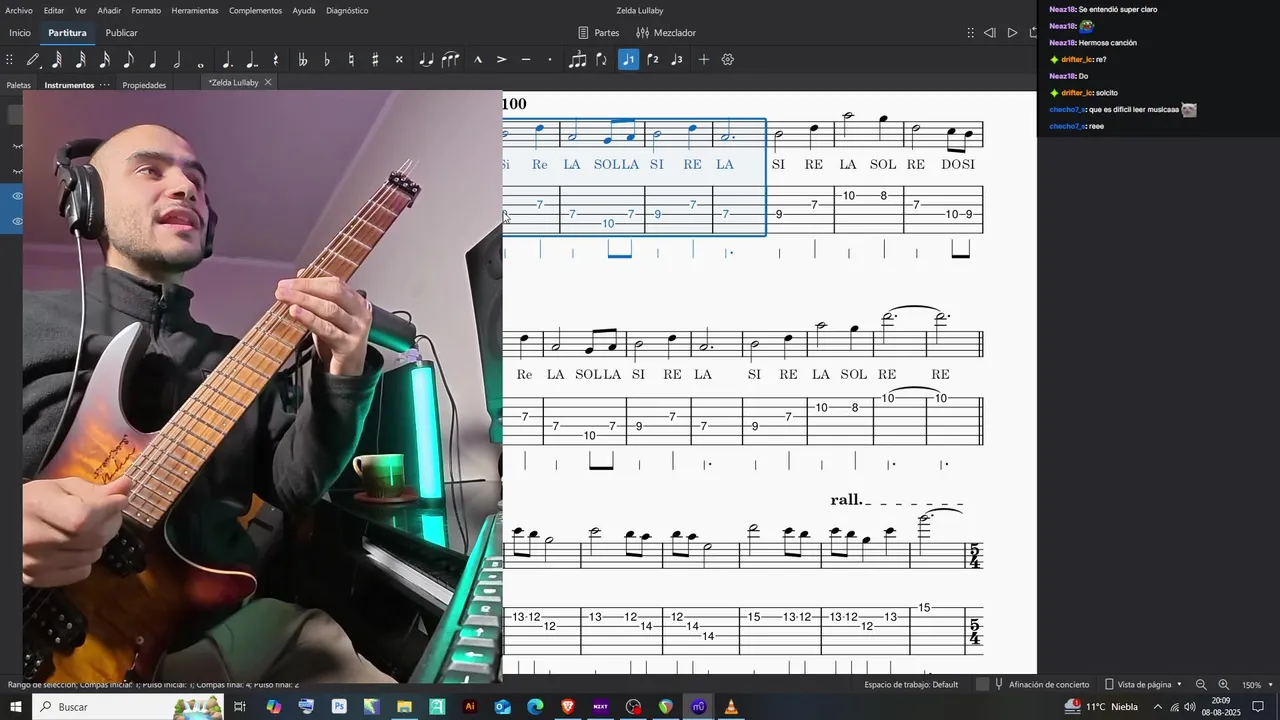Image resolution: width=1280 pixels, height=720 pixels.
Task: Open the Windows Start menu
Action: 16,707
